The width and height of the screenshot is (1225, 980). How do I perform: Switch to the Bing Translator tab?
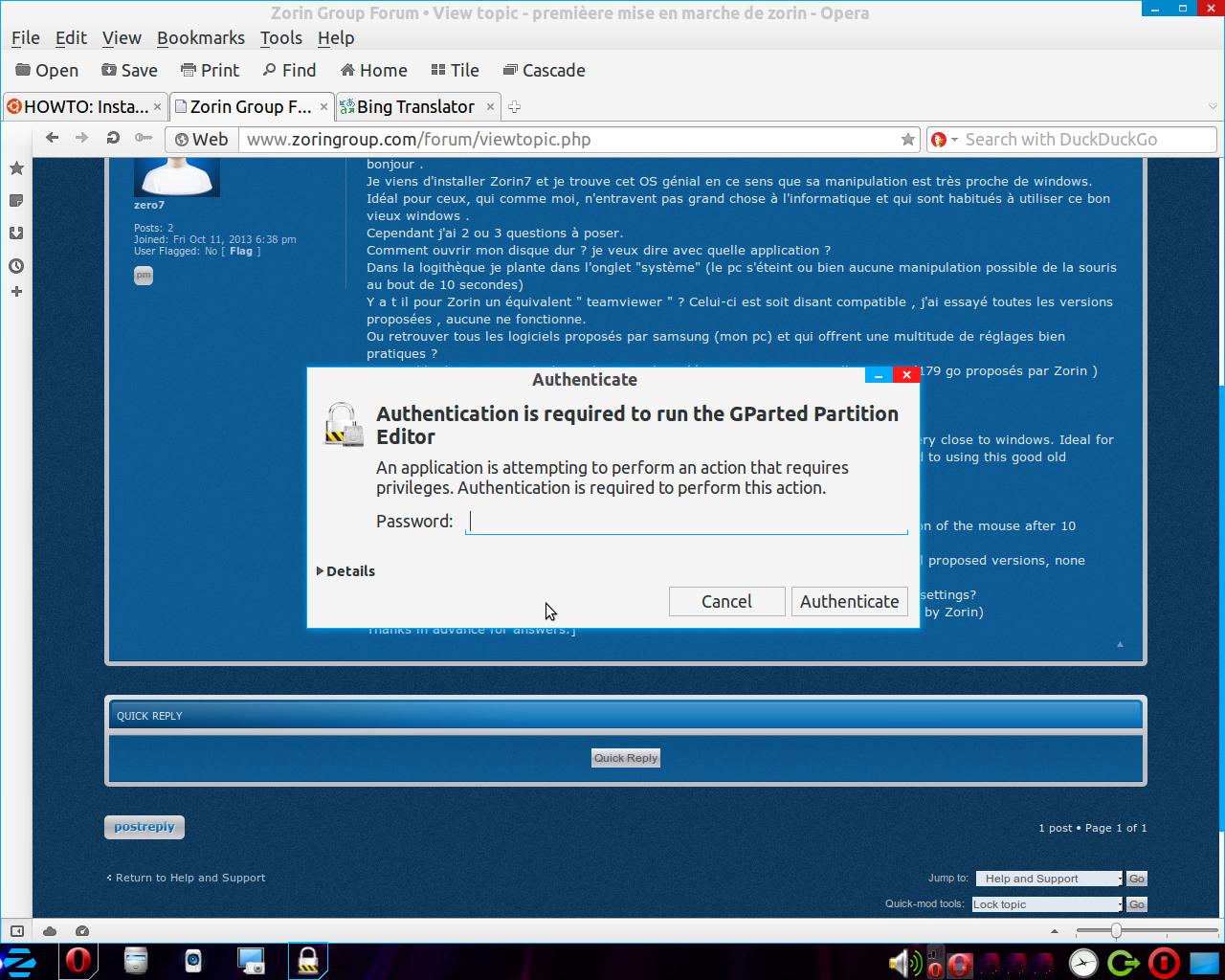[x=415, y=107]
